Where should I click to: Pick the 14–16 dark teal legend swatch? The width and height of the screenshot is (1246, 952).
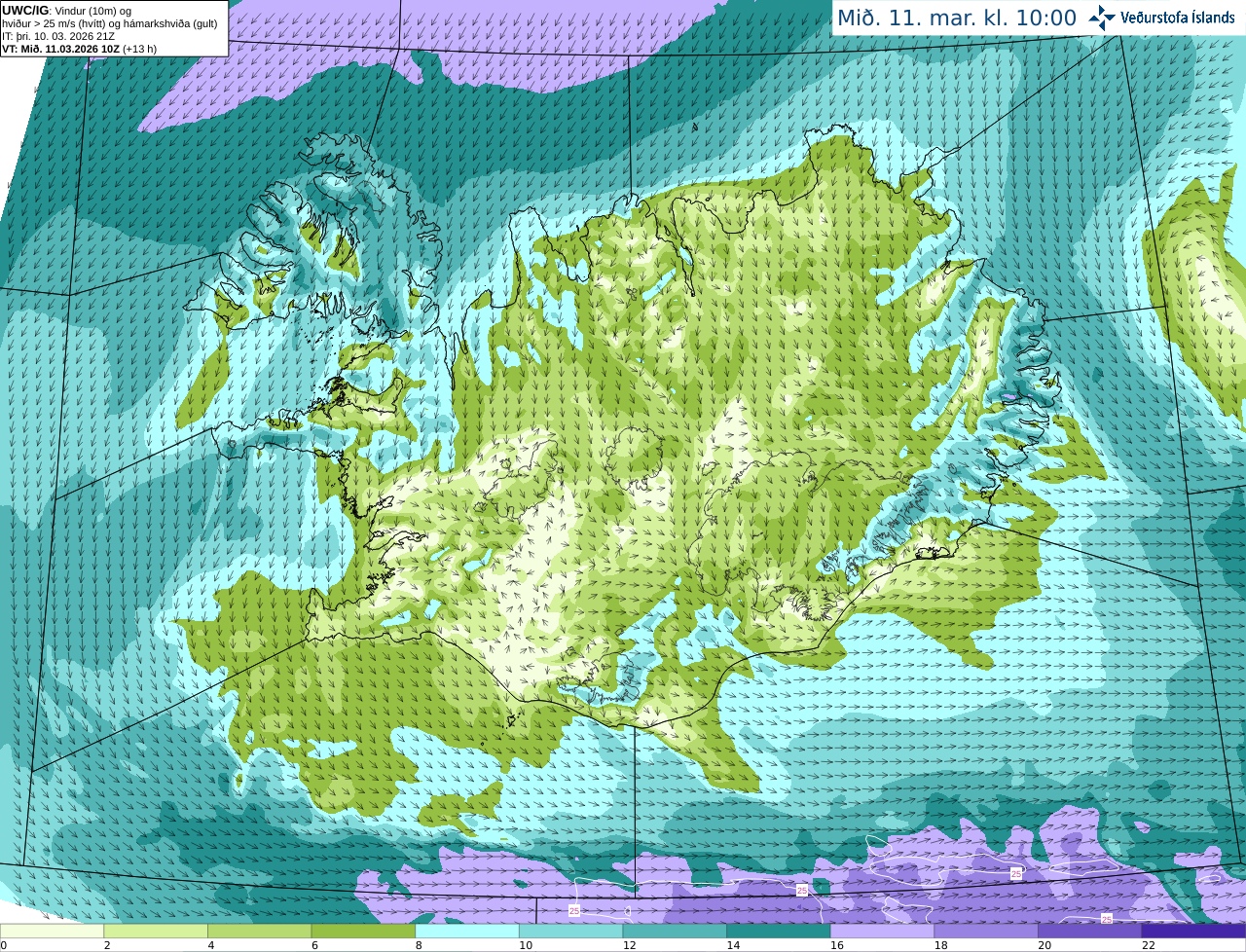pos(779,932)
